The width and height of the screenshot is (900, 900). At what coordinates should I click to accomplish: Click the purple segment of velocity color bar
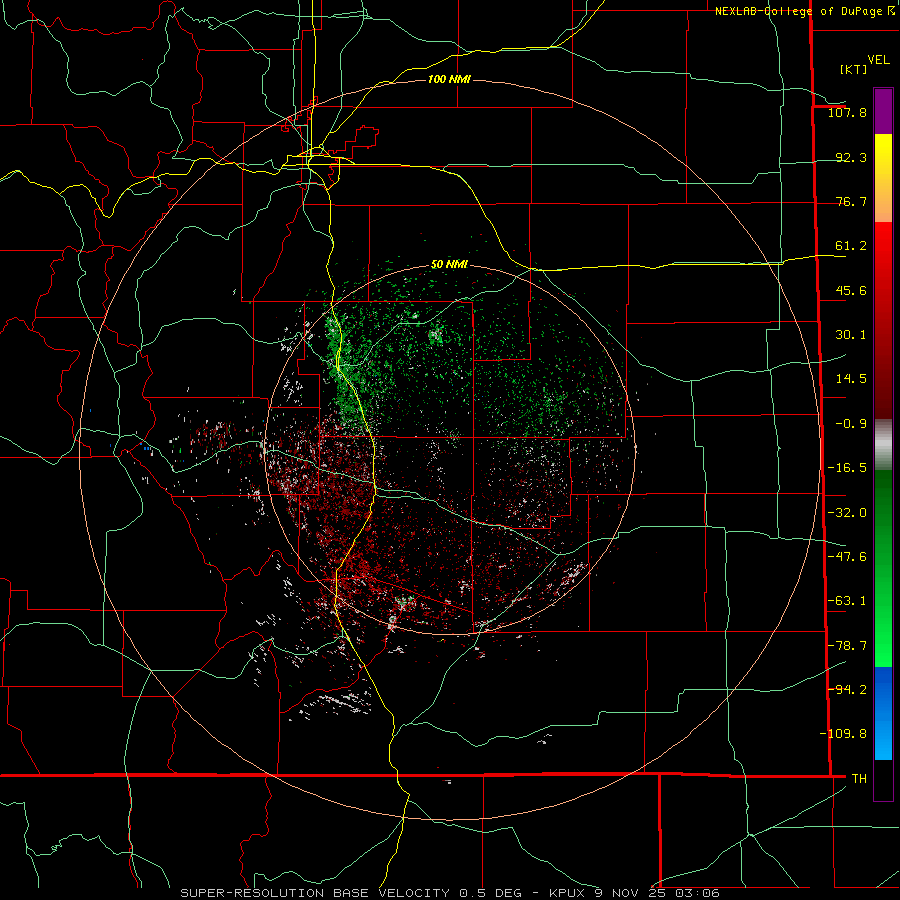tap(883, 111)
